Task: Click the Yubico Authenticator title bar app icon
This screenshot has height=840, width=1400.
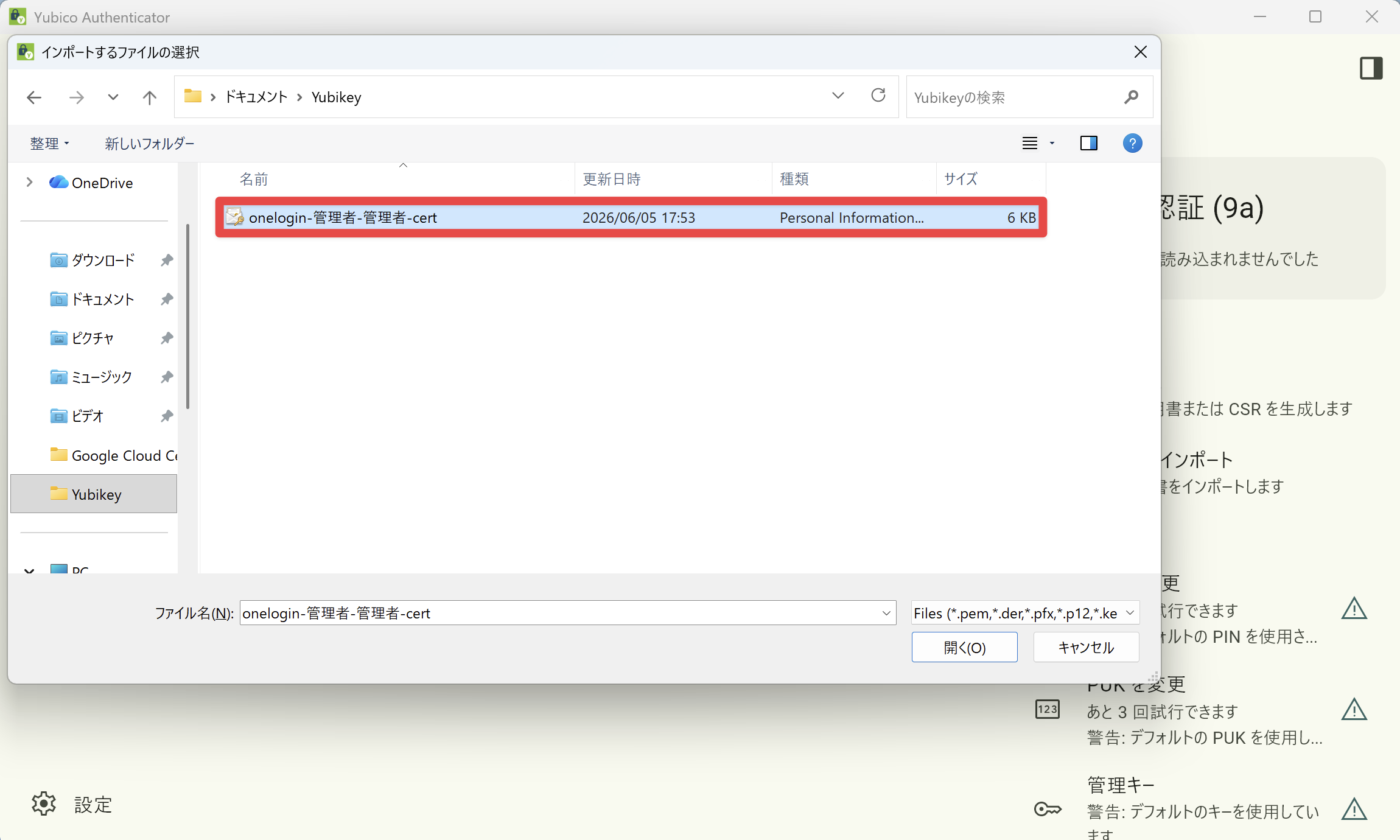Action: coord(18,16)
